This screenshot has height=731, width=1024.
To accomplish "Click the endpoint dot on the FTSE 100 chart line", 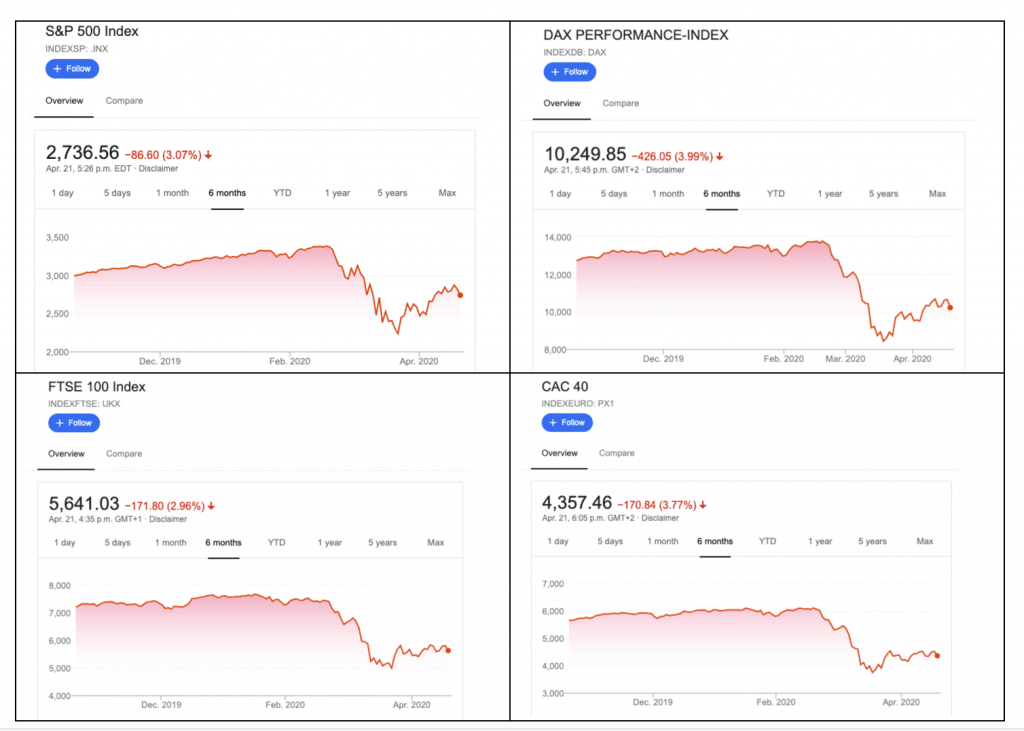I will [x=450, y=648].
